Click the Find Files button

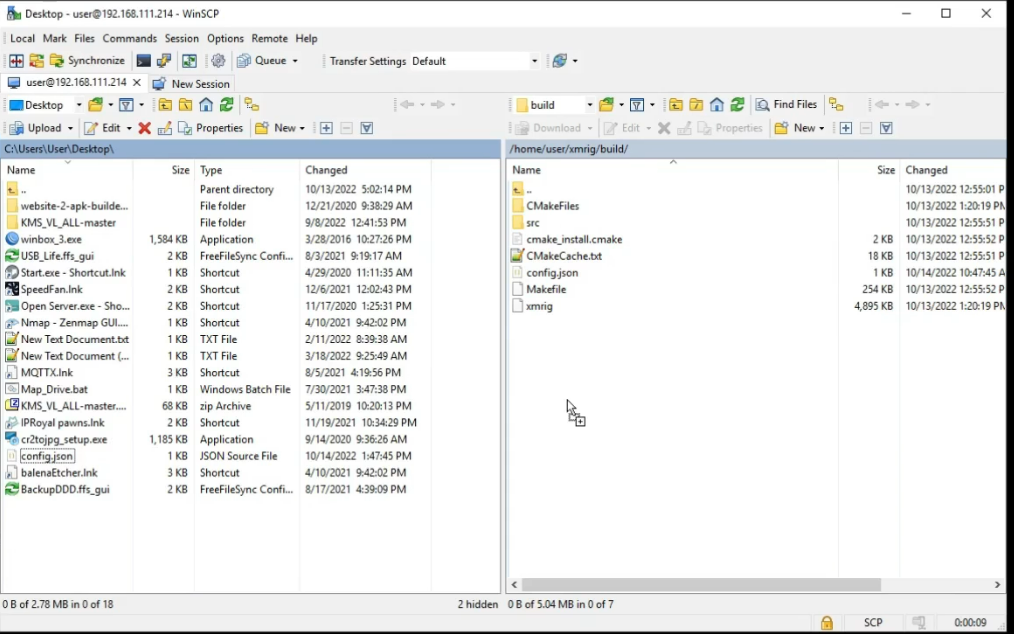(786, 105)
